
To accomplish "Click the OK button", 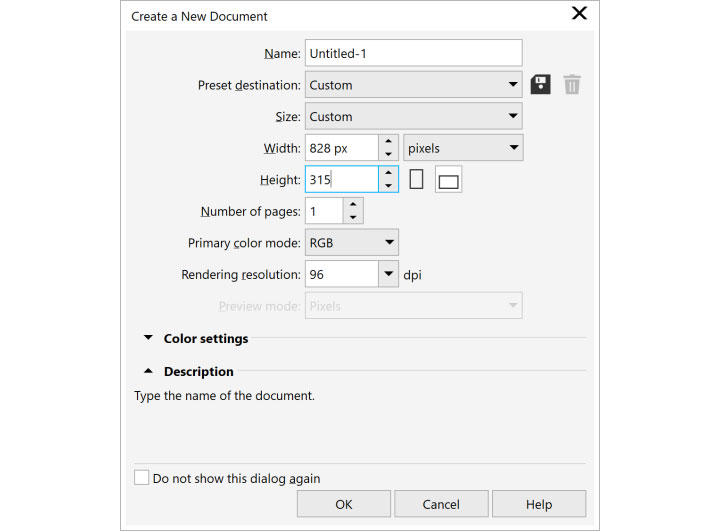I will pos(344,504).
